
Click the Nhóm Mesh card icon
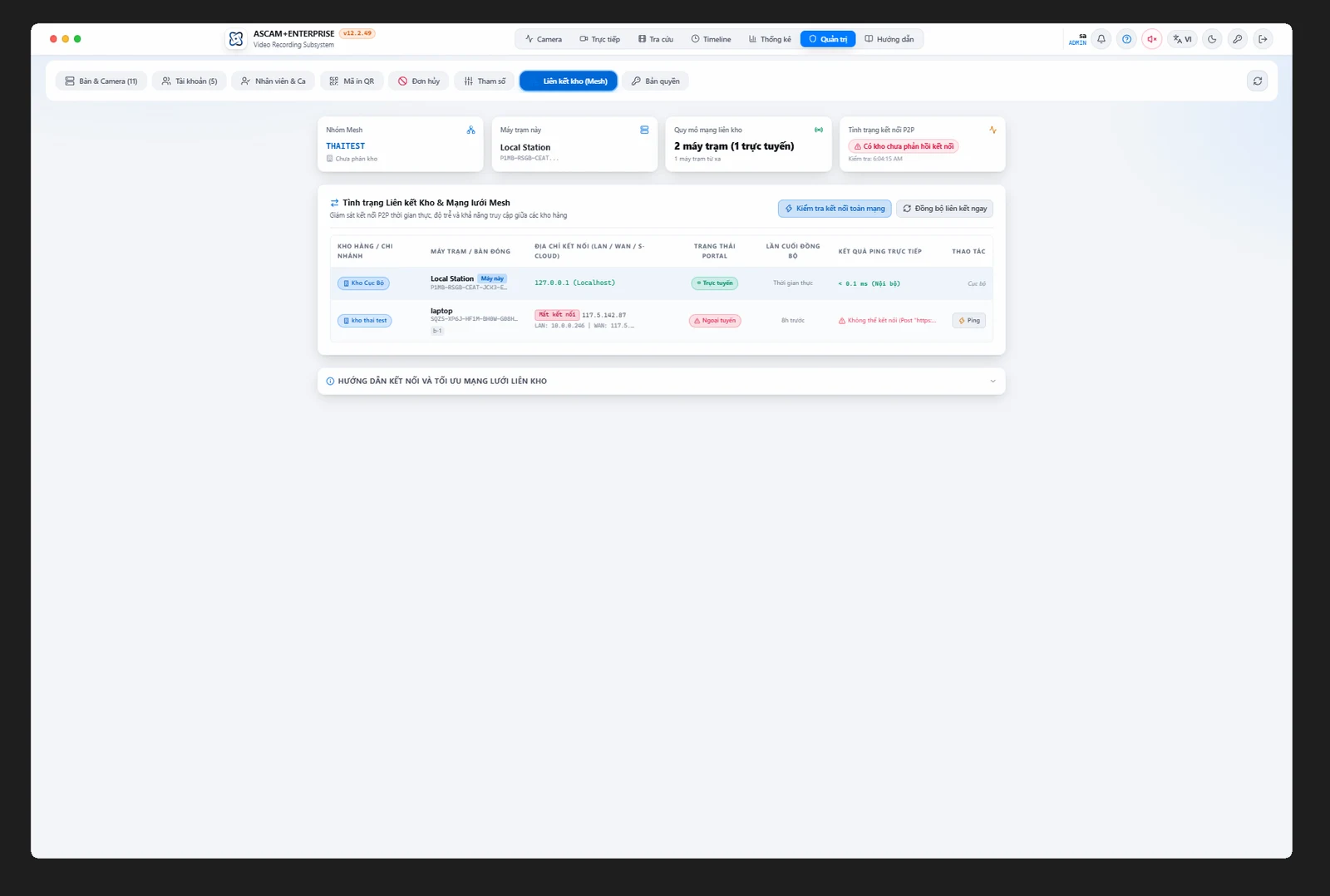click(x=470, y=130)
